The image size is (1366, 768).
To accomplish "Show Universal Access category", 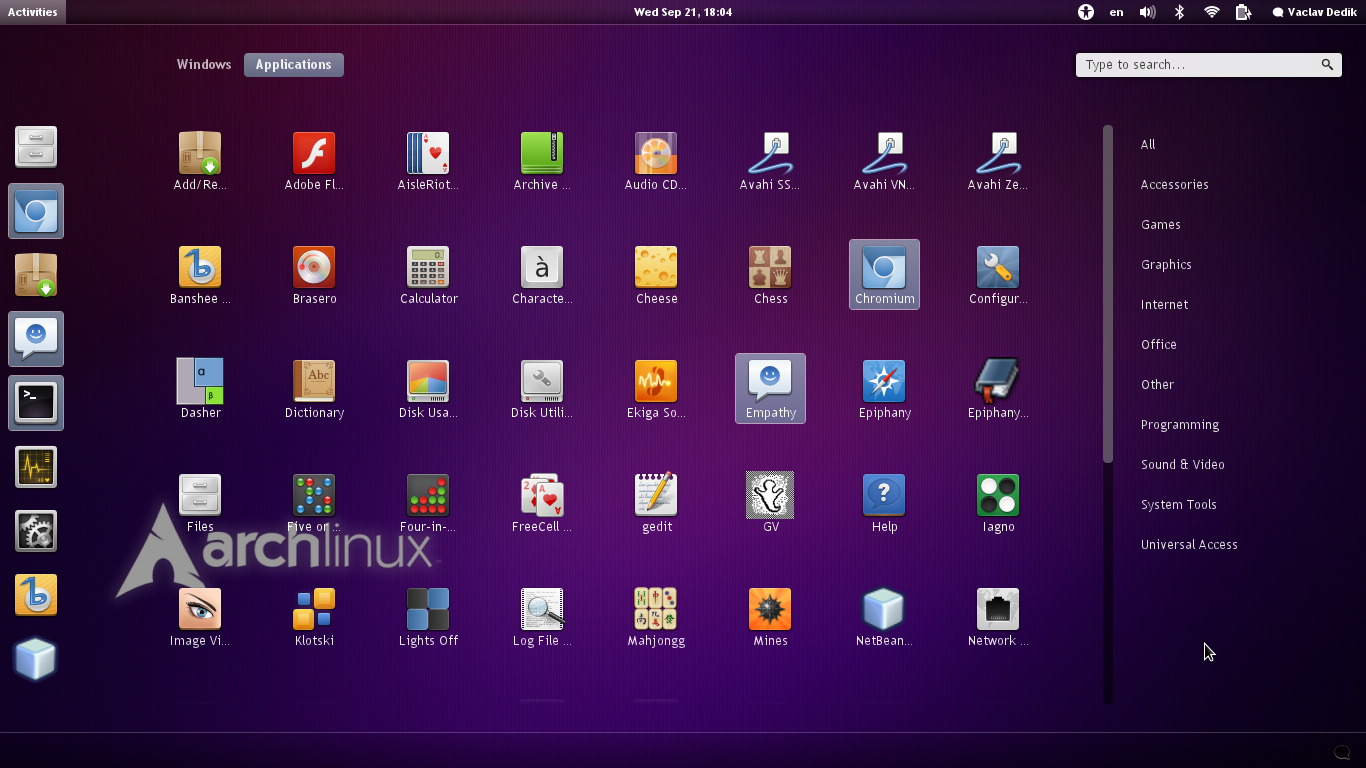I will point(1189,545).
